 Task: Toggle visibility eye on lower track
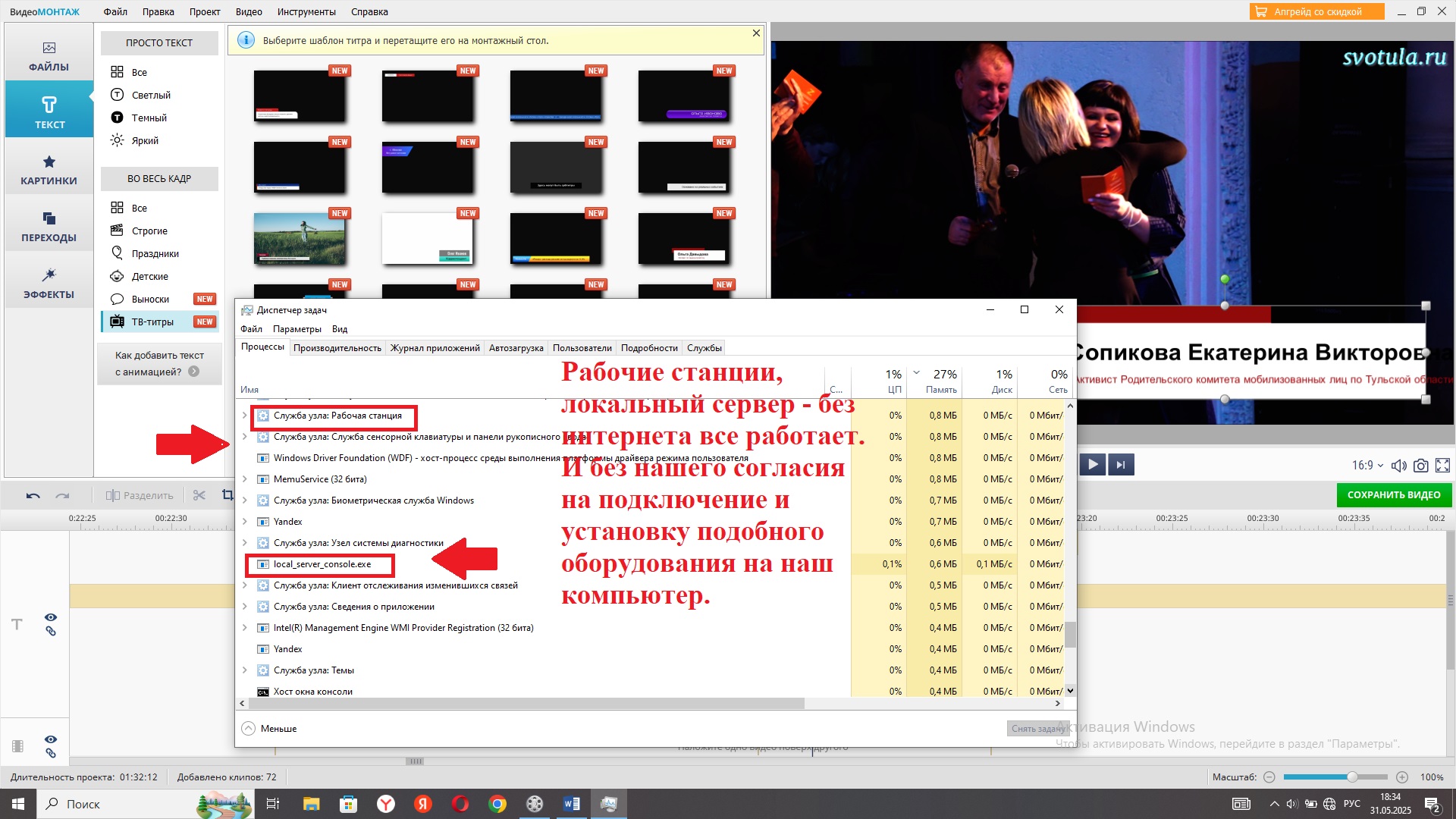tap(51, 739)
